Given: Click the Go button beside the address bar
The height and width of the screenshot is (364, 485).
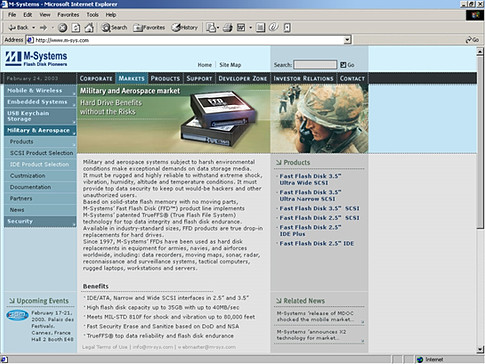Looking at the screenshot, I should [472, 40].
